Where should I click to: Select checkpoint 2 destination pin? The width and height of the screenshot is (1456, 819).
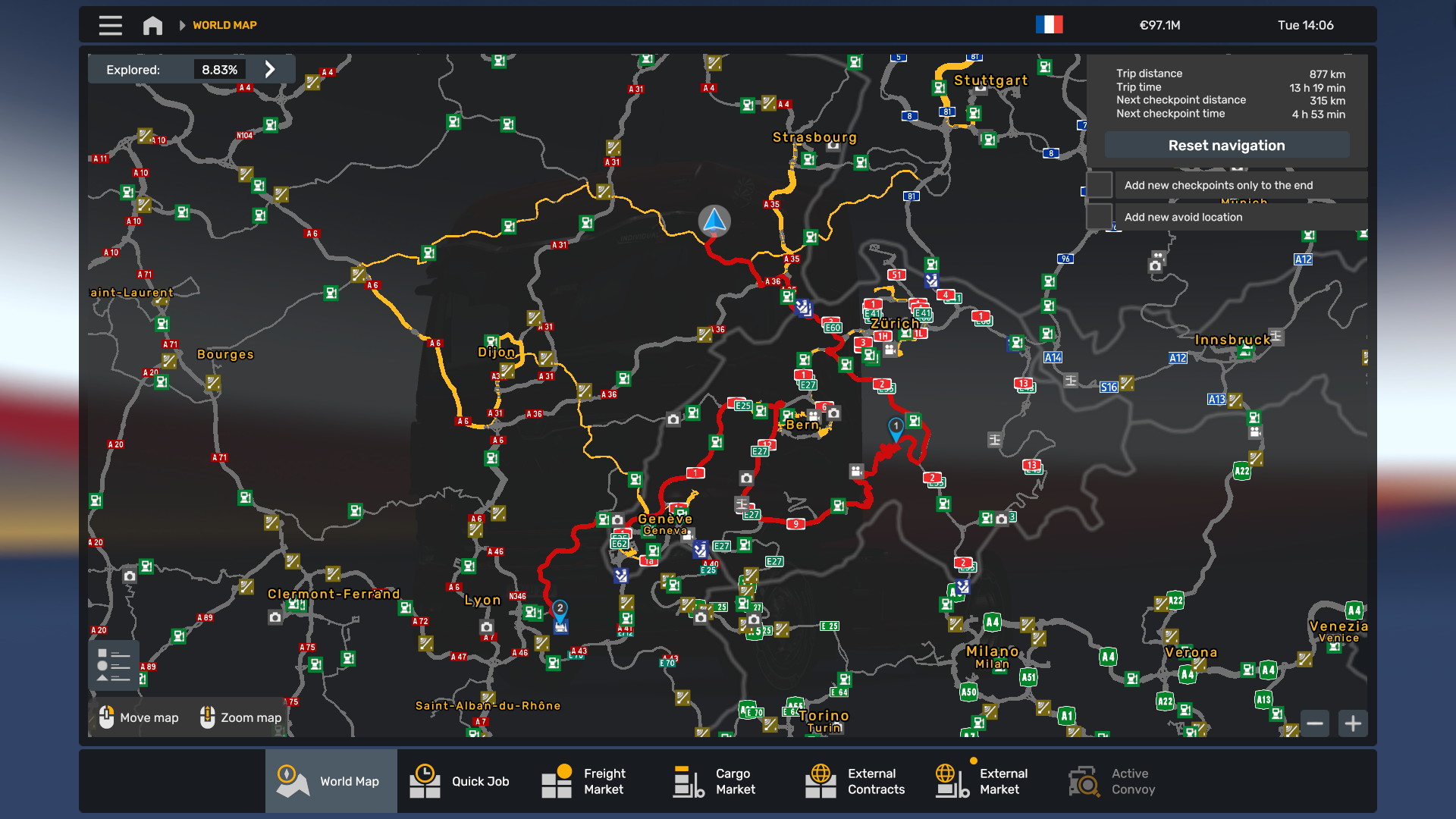pyautogui.click(x=560, y=610)
